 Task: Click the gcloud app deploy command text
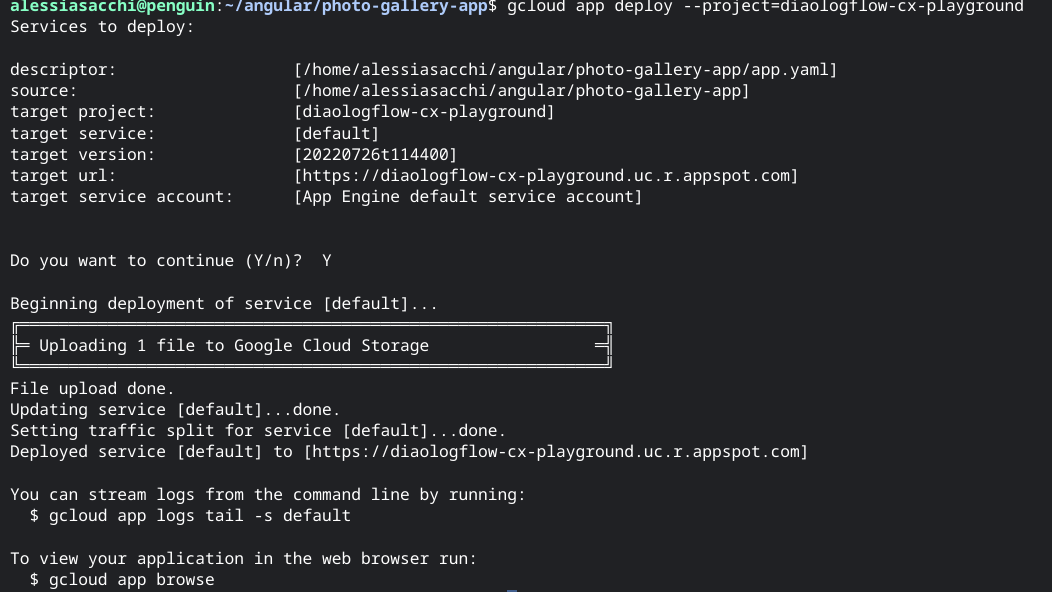765,6
